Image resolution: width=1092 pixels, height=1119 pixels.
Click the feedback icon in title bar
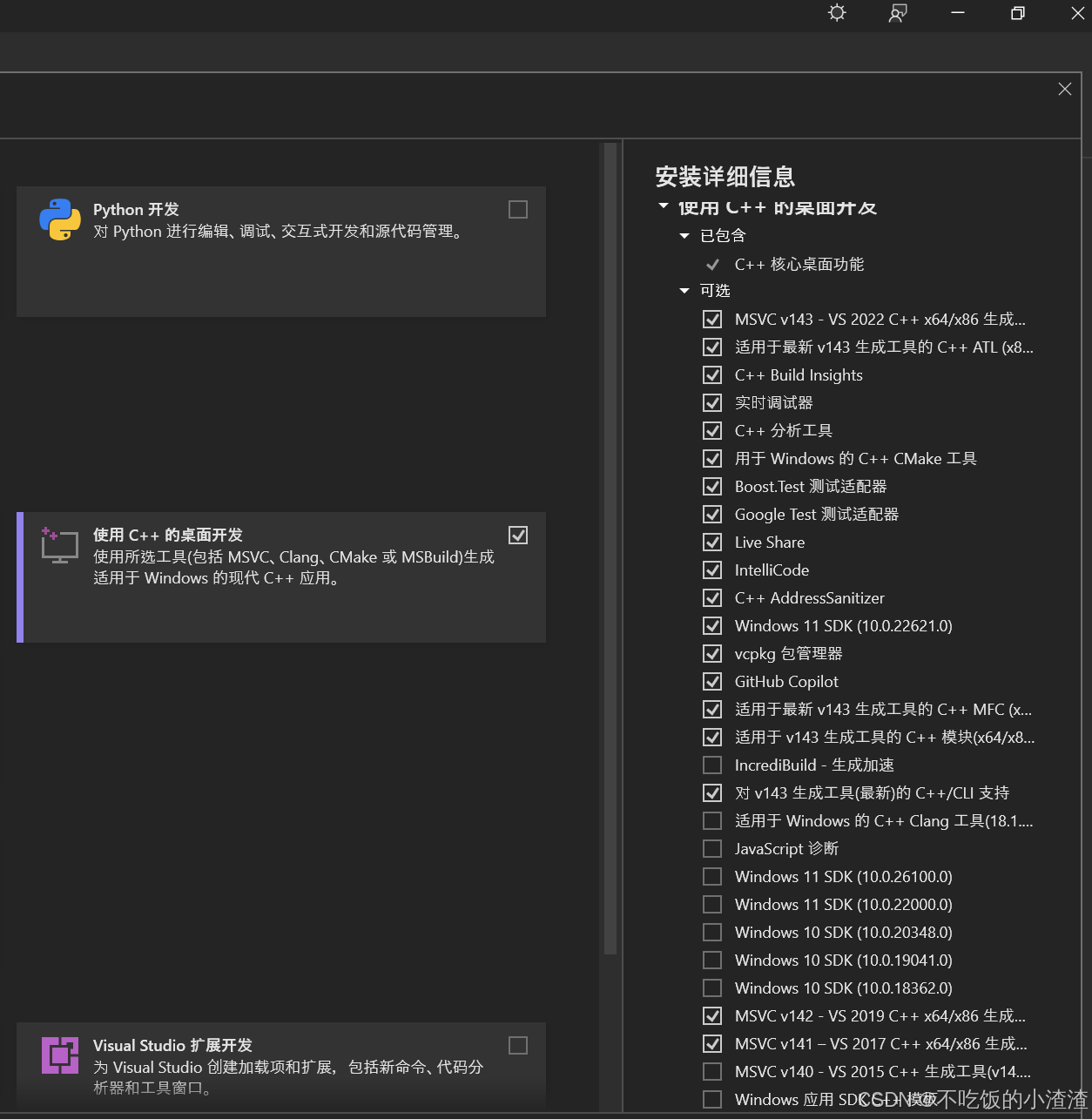click(x=898, y=13)
